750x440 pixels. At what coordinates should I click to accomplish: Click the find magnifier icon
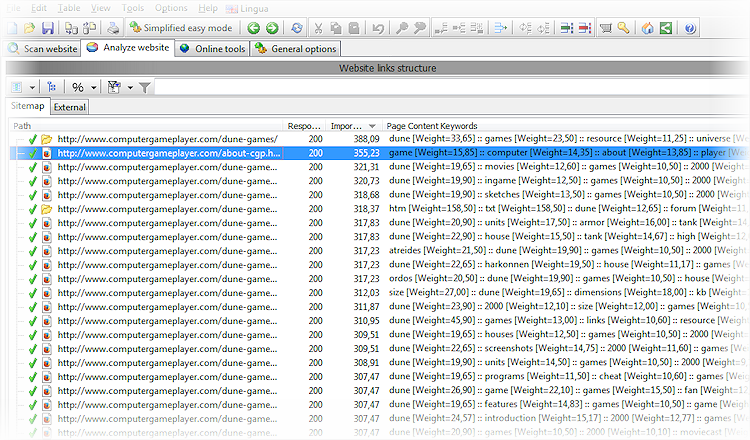(x=402, y=28)
